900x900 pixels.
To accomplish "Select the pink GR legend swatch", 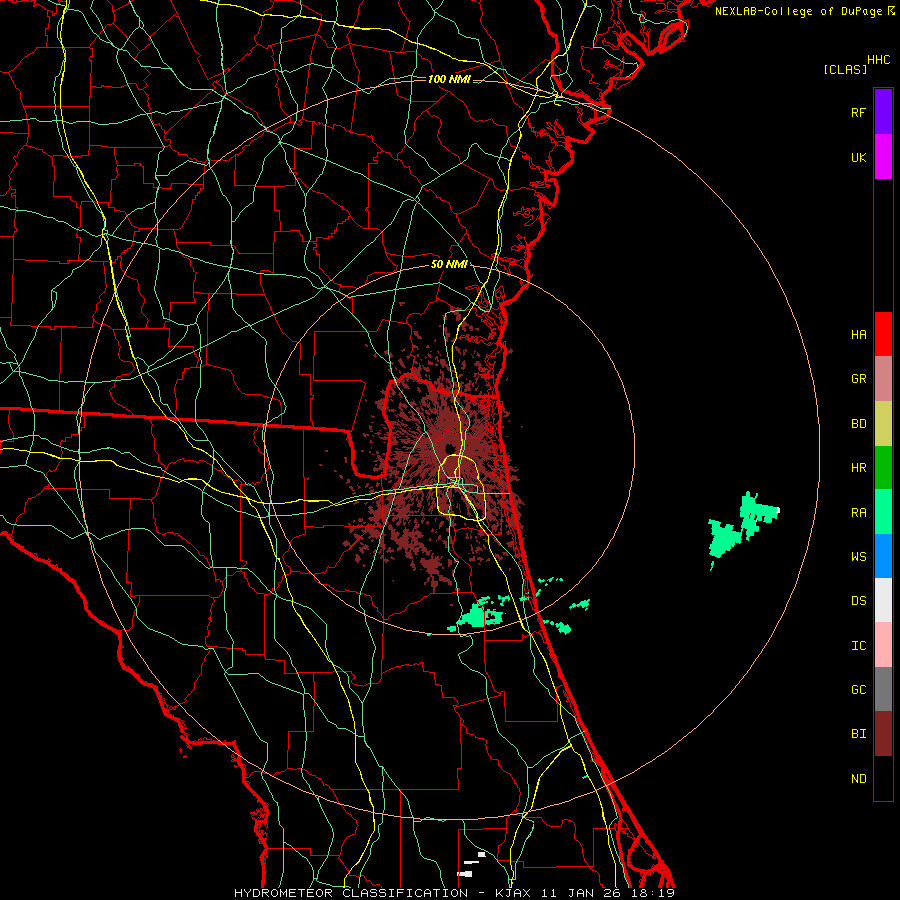I will [x=883, y=379].
